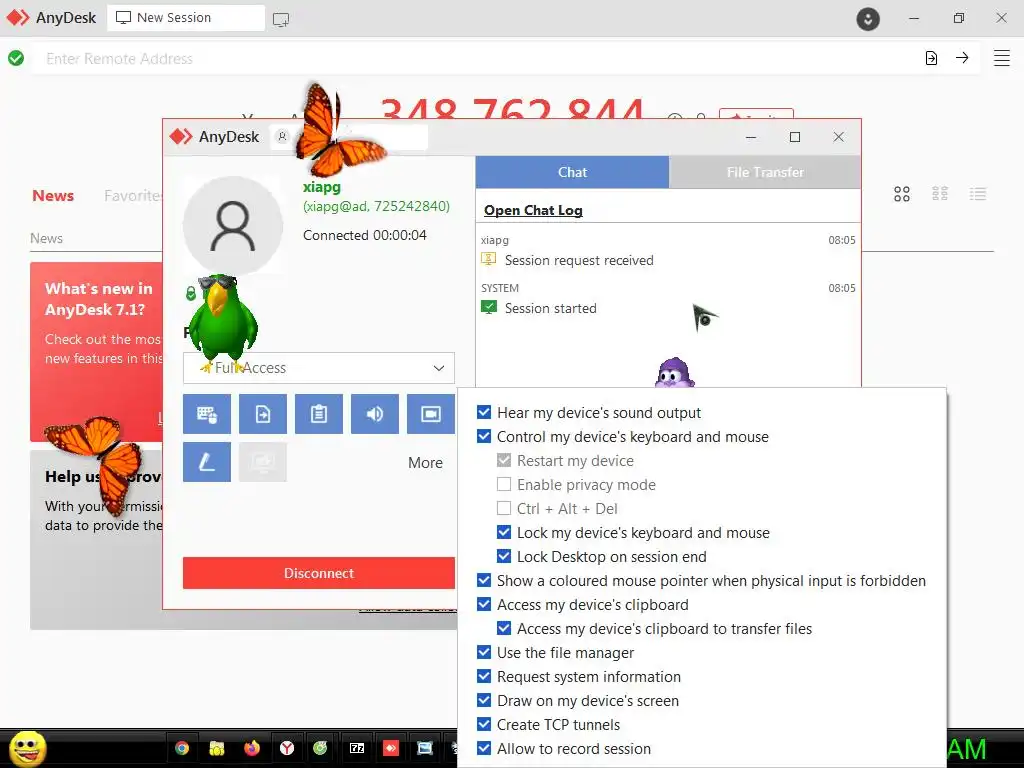
Task: Uncheck Show a coloured mouse pointer option
Action: (484, 581)
